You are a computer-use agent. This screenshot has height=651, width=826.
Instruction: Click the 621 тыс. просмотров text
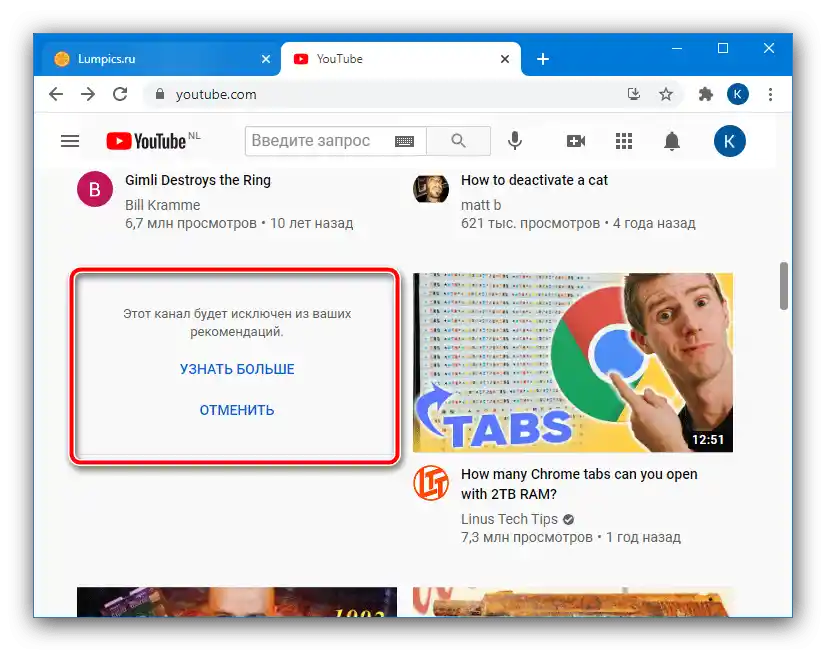[x=530, y=223]
